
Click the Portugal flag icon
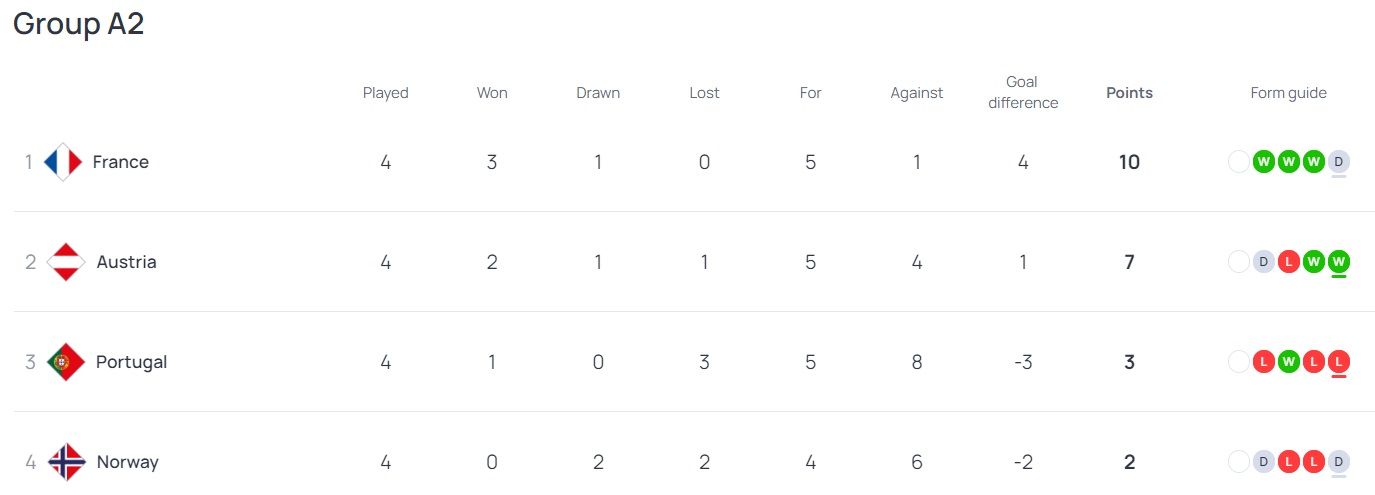65,362
